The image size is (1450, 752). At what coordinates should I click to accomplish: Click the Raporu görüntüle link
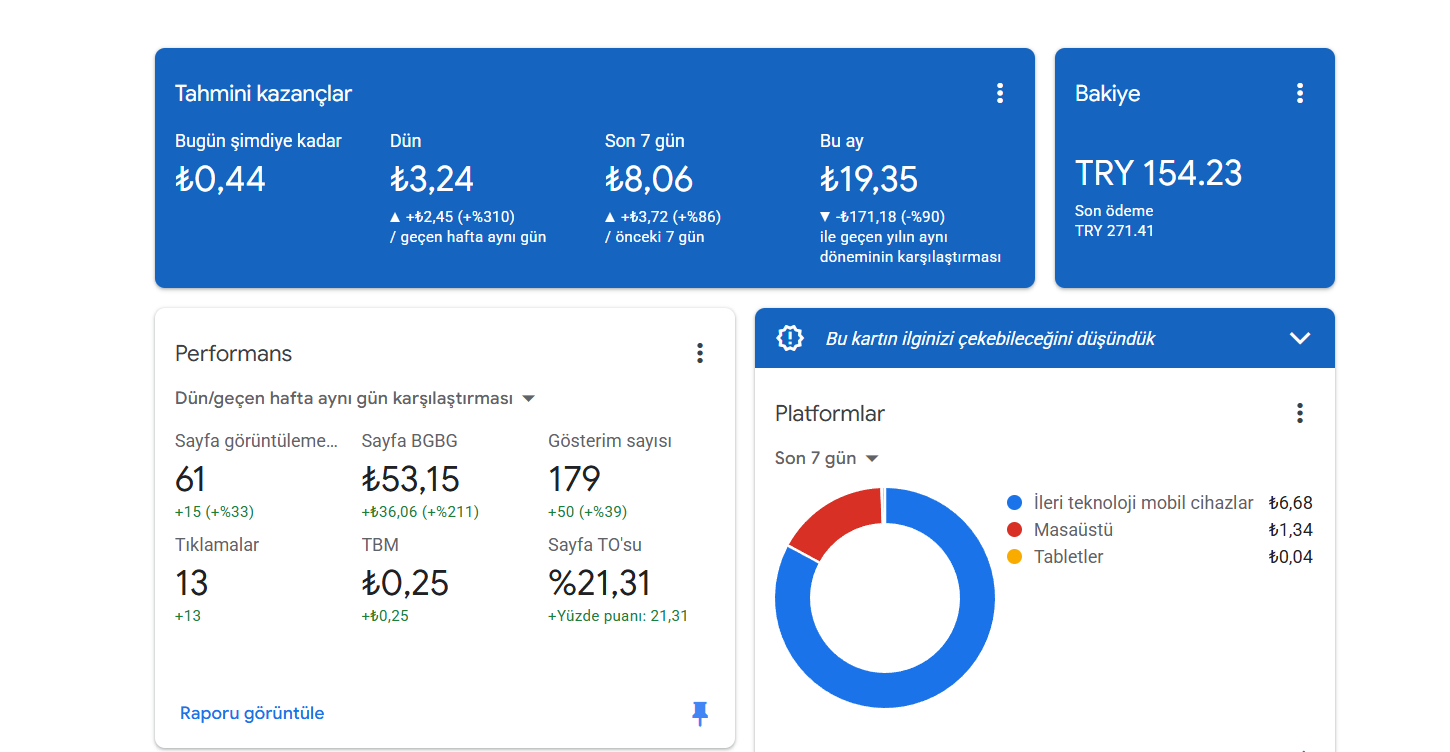[x=252, y=713]
